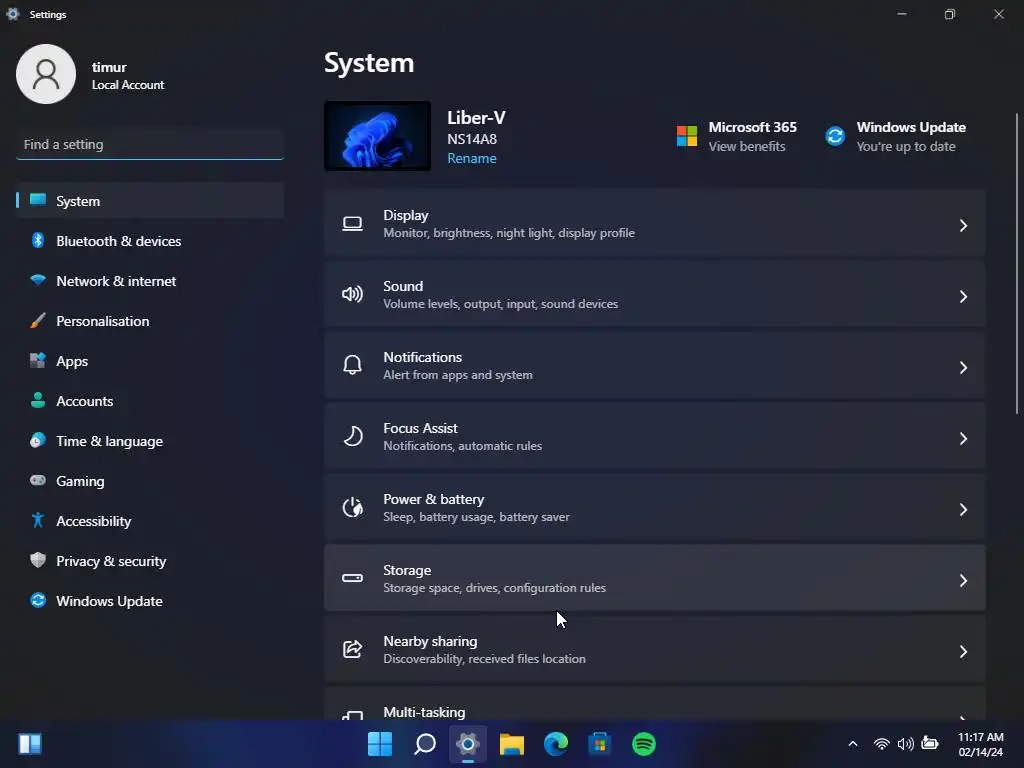Select System in the sidebar
This screenshot has height=768, width=1024.
pyautogui.click(x=150, y=200)
